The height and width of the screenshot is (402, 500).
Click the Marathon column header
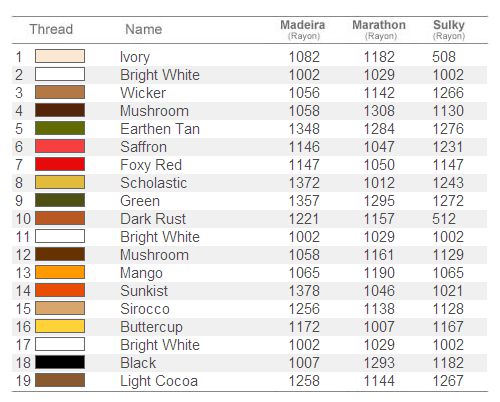(x=379, y=29)
